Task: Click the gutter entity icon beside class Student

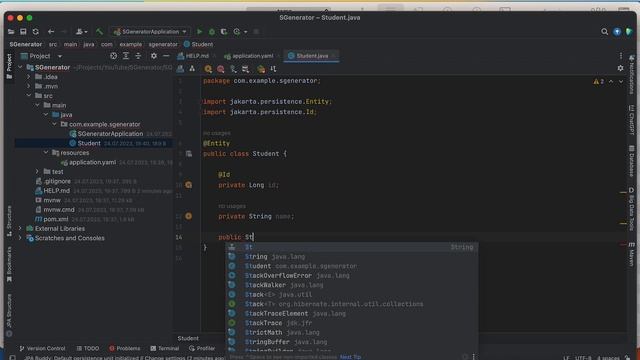Action: (189, 154)
